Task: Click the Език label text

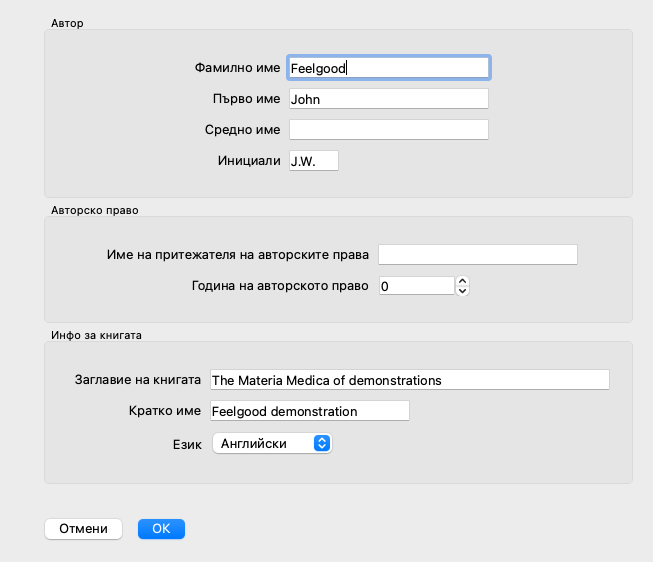Action: point(187,443)
